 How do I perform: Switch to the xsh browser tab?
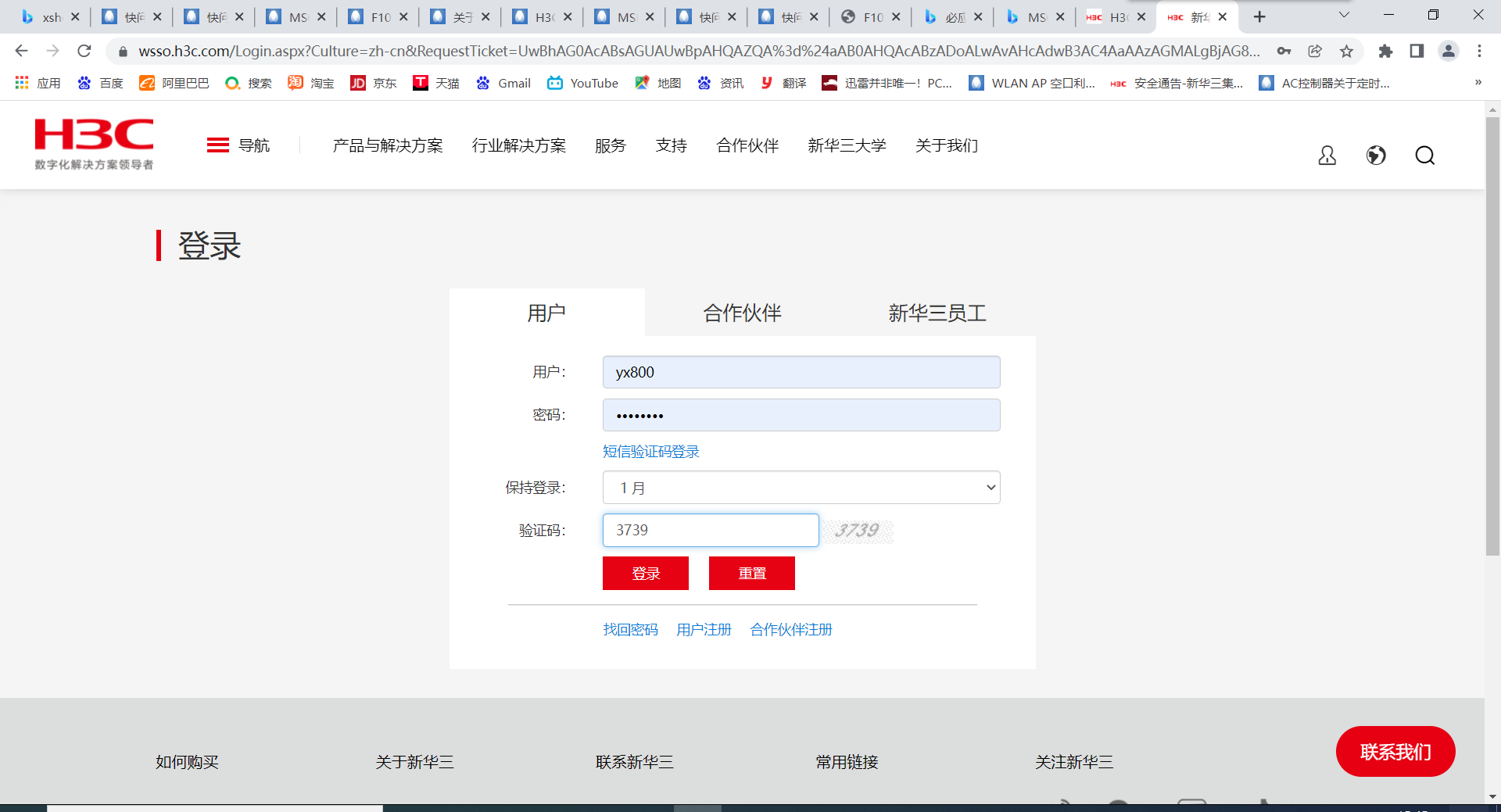coord(48,16)
